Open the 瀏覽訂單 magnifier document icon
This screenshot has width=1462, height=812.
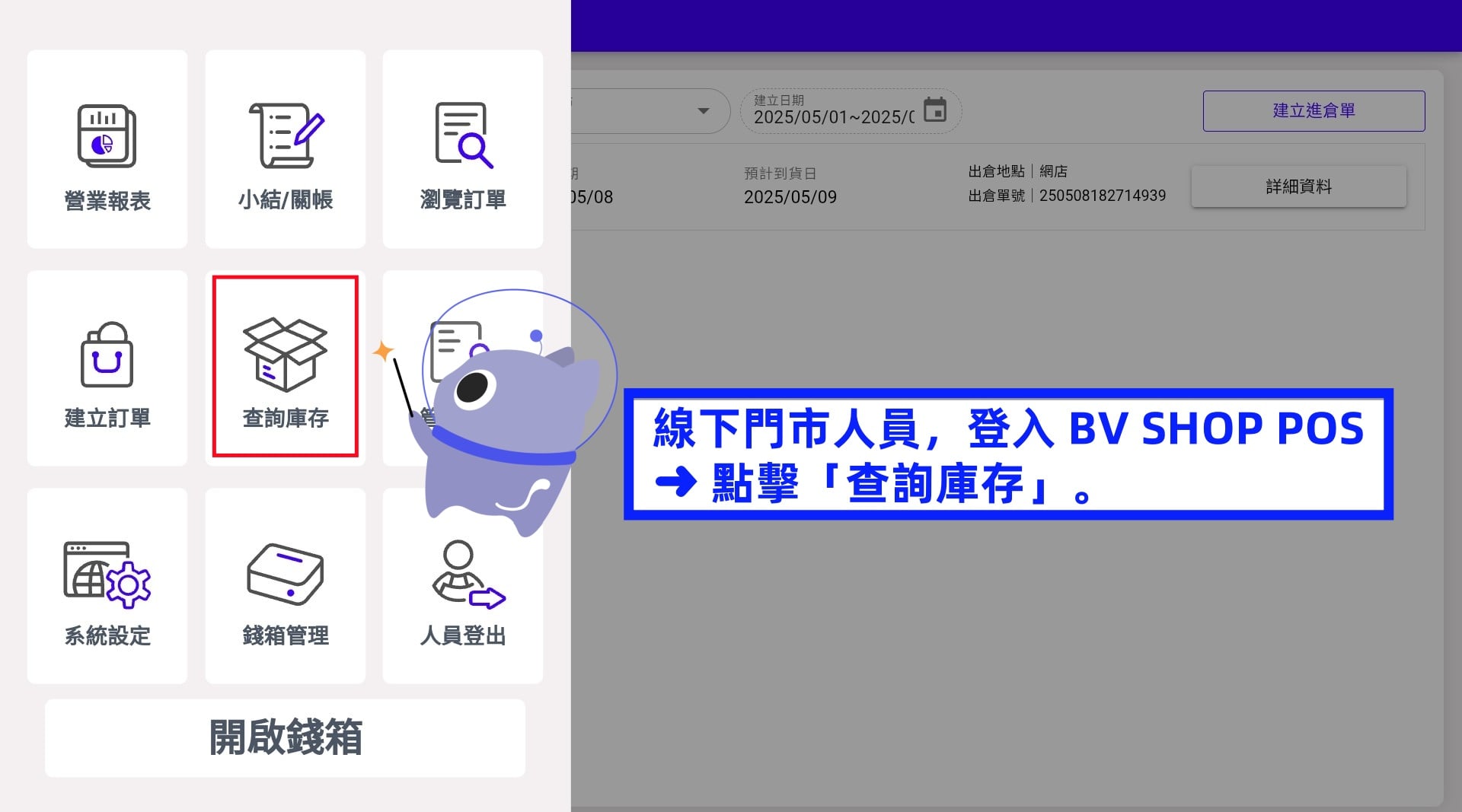pyautogui.click(x=464, y=135)
